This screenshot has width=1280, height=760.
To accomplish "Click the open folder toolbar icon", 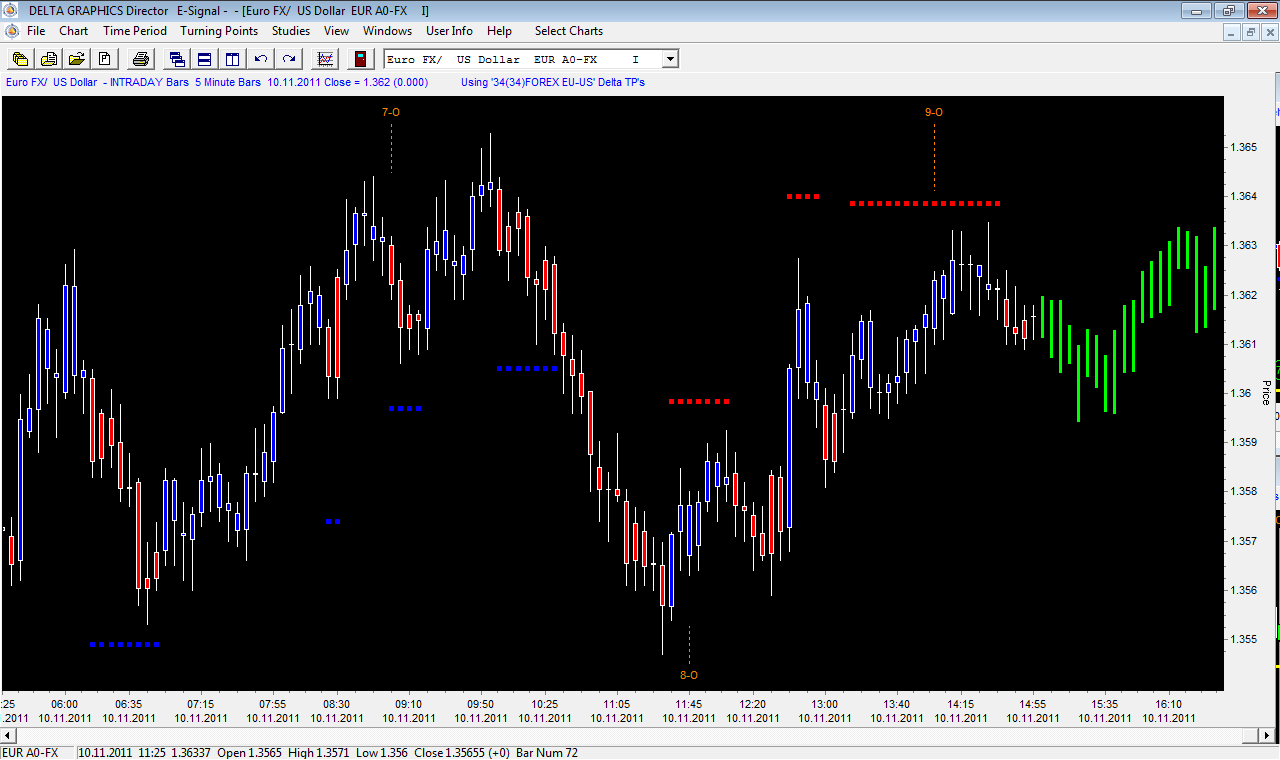I will coord(76,59).
